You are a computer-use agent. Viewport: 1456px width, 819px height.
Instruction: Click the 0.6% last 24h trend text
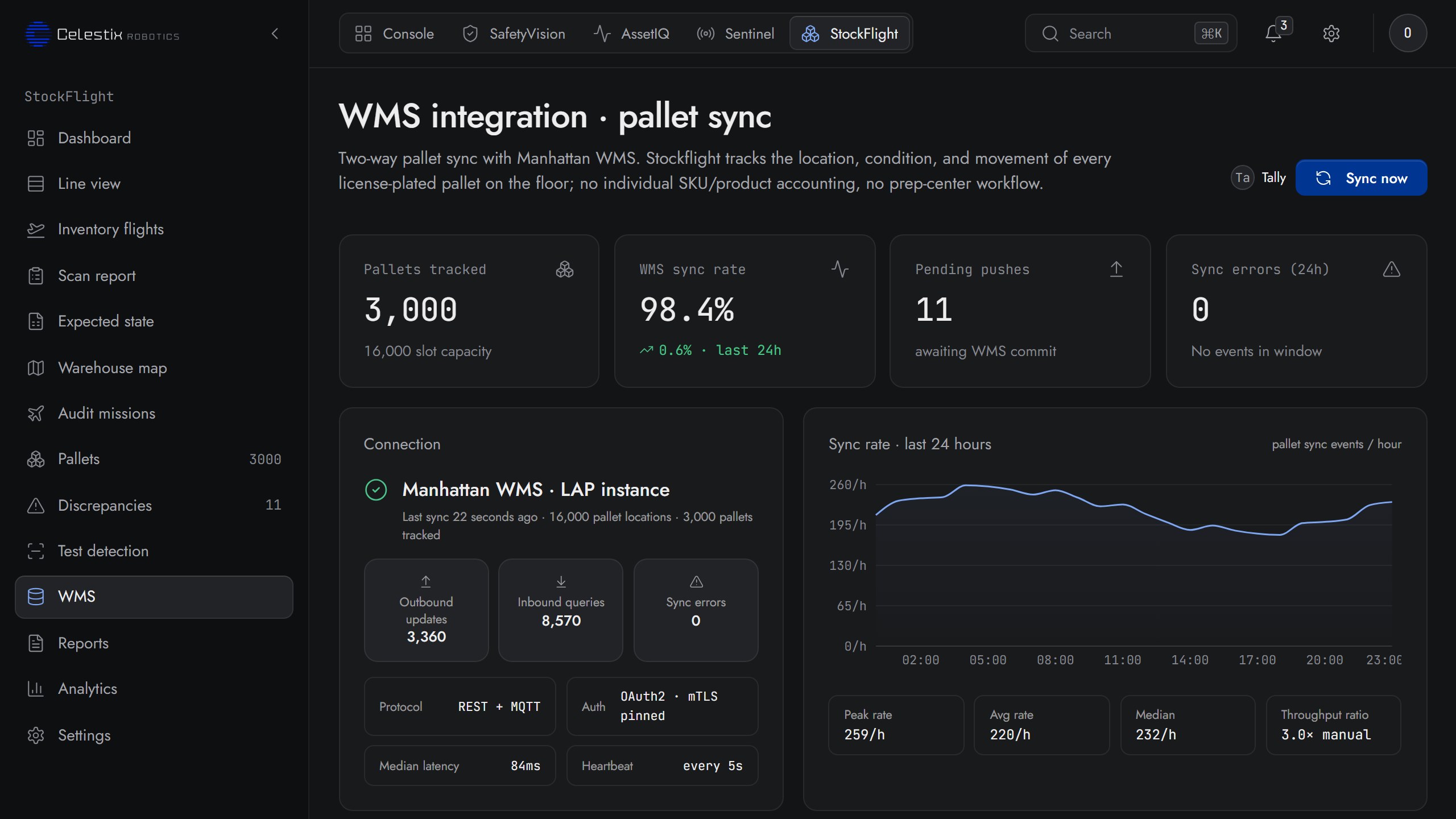(711, 350)
